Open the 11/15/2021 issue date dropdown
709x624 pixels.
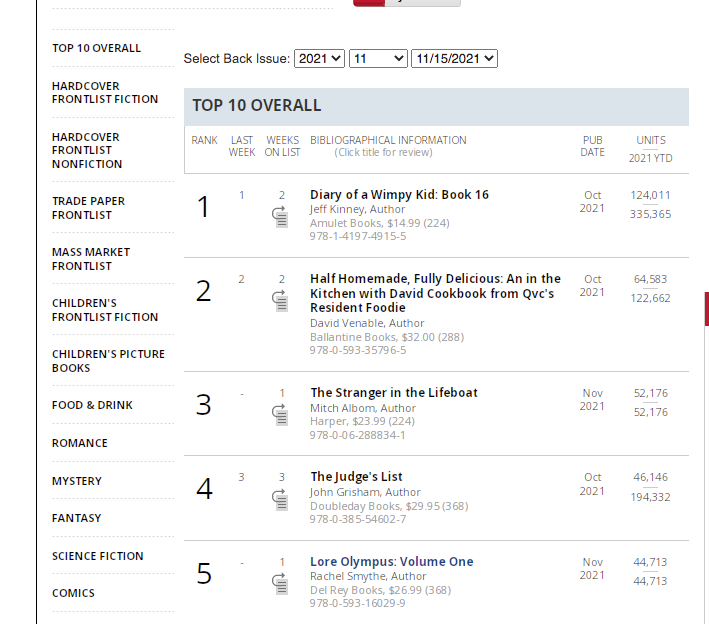click(x=454, y=59)
